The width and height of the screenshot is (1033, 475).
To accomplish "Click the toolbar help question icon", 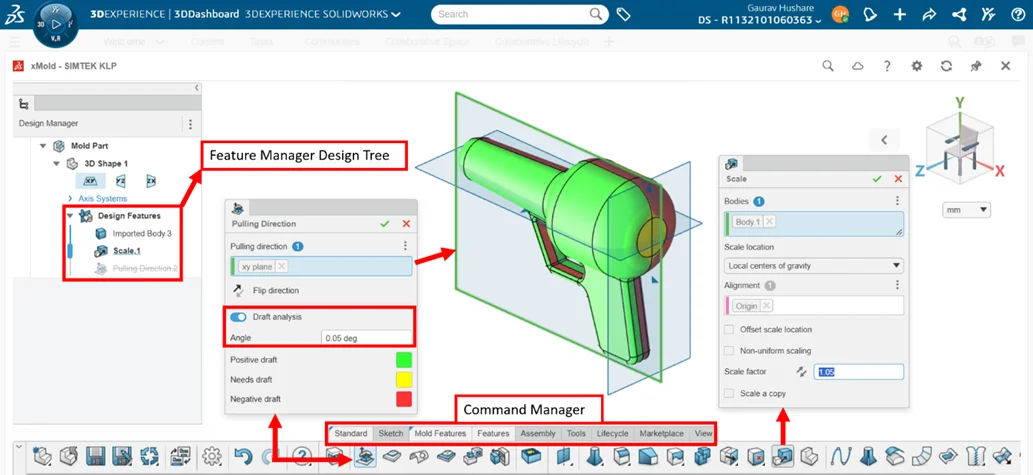I will coord(302,456).
